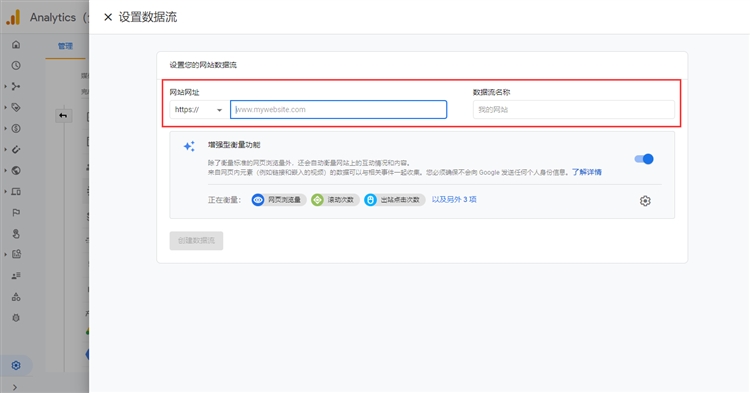Open the Demographics globe icon in sidebar
Viewport: 750px width, 393px height.
(16, 171)
